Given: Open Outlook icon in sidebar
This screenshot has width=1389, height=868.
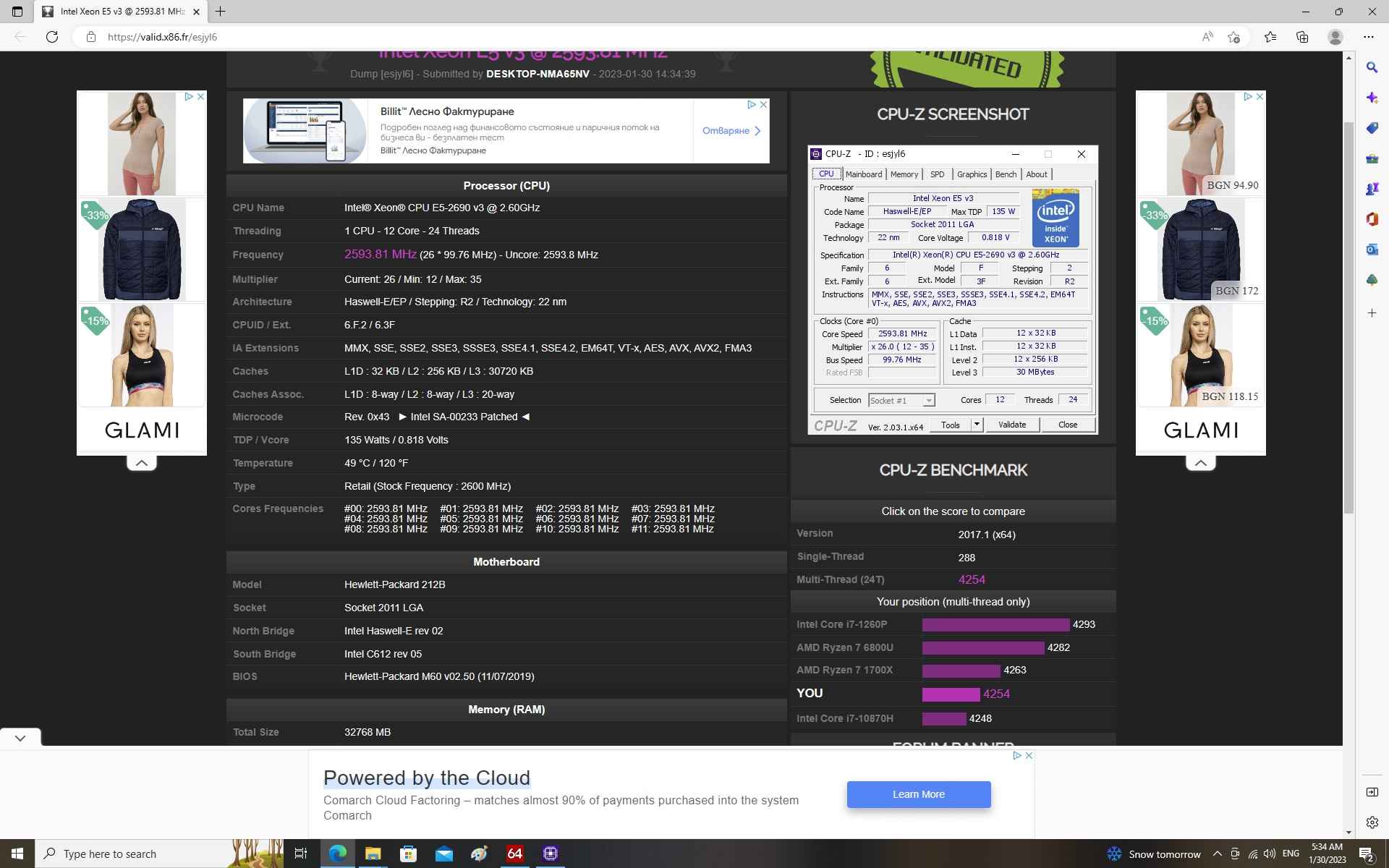Looking at the screenshot, I should [x=1372, y=250].
